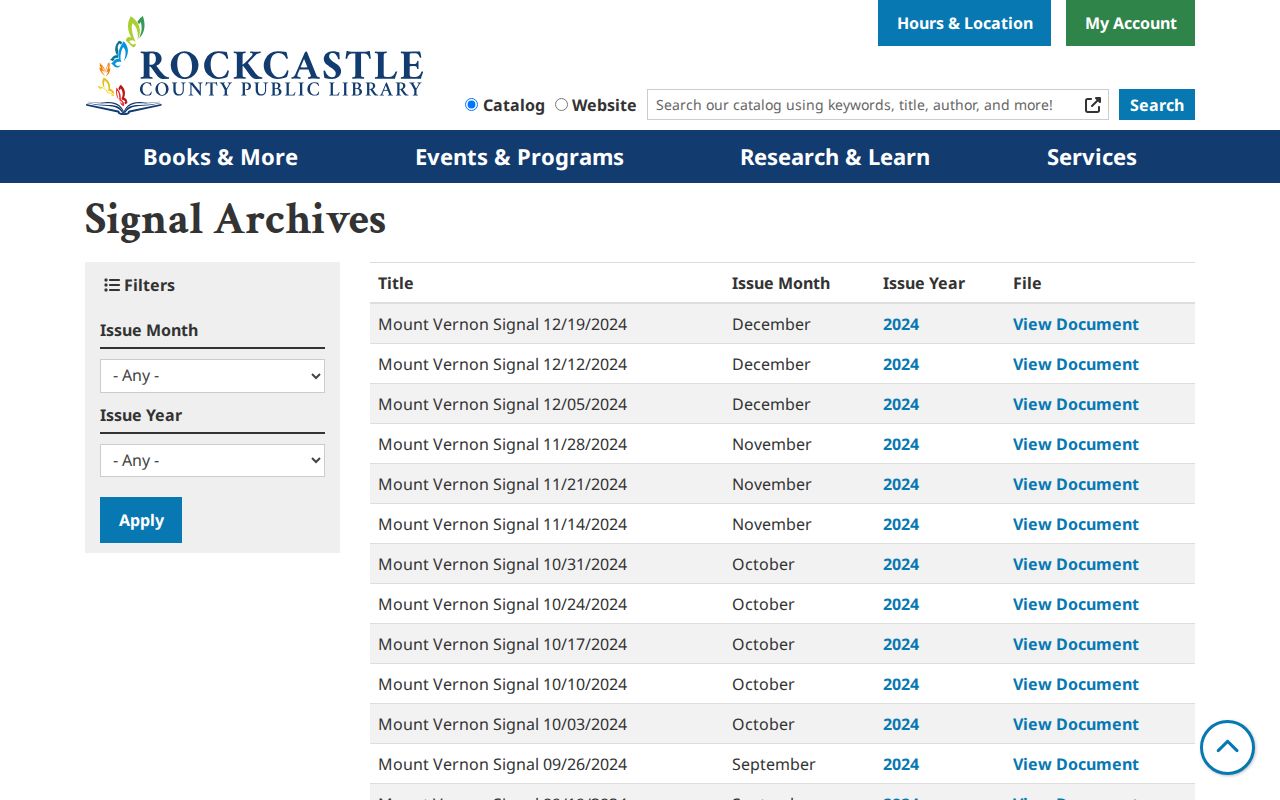Click the Signal Archives page heading
Image resolution: width=1280 pixels, height=800 pixels.
(235, 220)
